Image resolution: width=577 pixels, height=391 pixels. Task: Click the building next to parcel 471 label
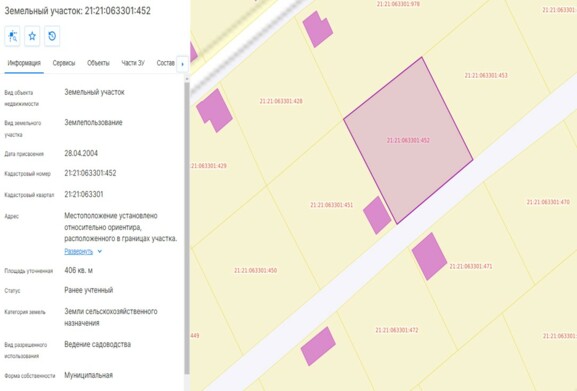point(429,256)
